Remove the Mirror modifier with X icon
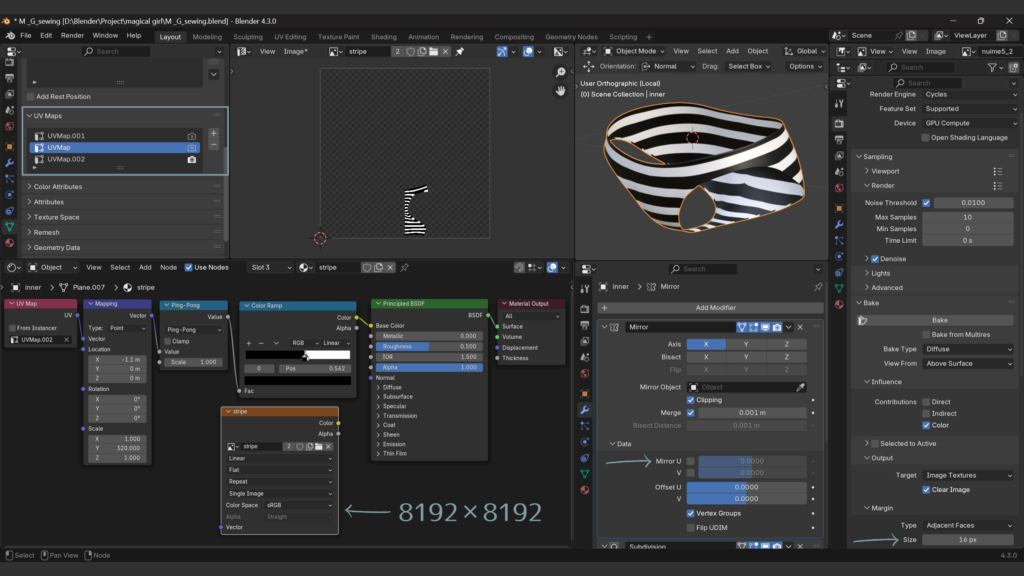This screenshot has height=576, width=1024. pyautogui.click(x=801, y=327)
